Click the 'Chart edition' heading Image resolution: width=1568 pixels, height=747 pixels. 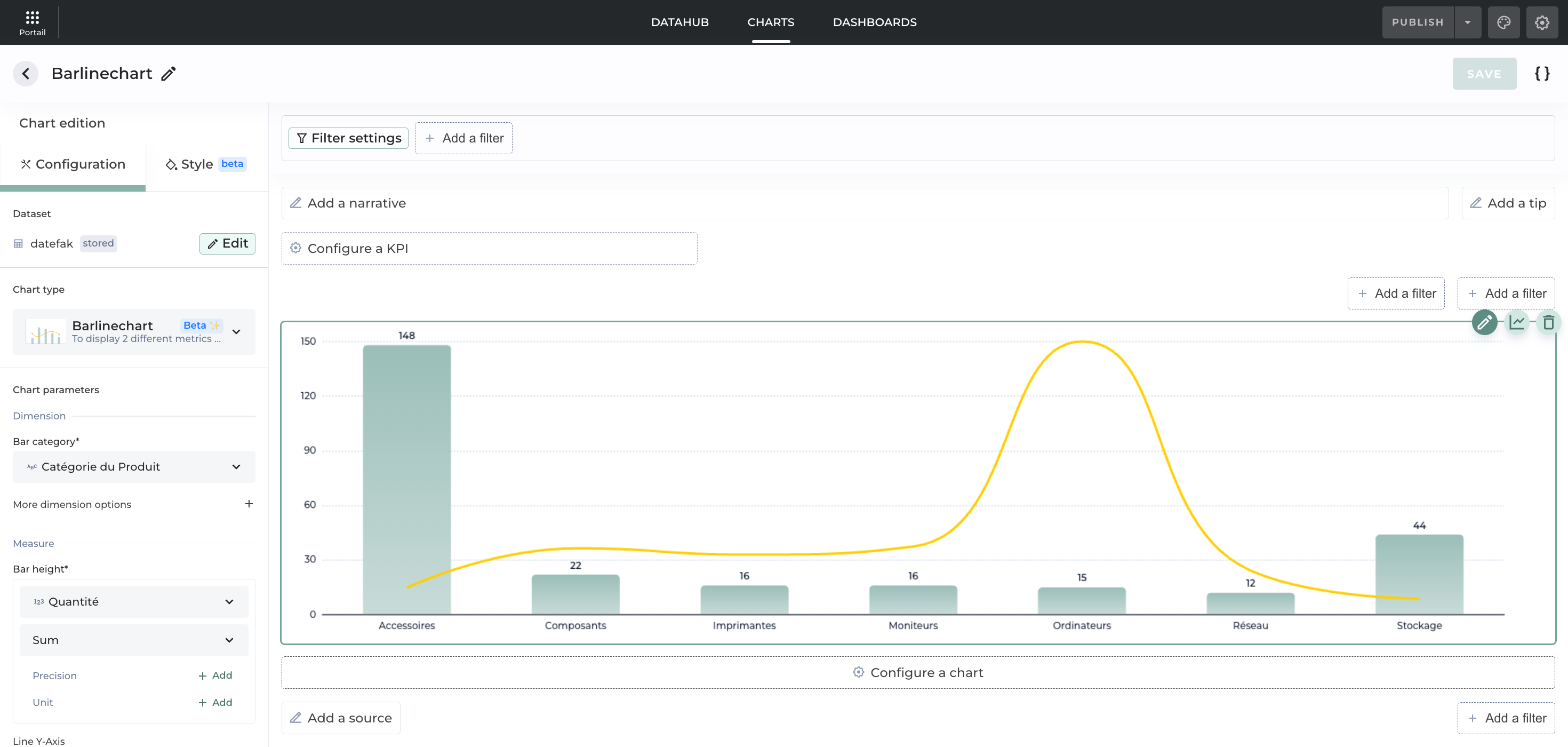click(x=62, y=123)
